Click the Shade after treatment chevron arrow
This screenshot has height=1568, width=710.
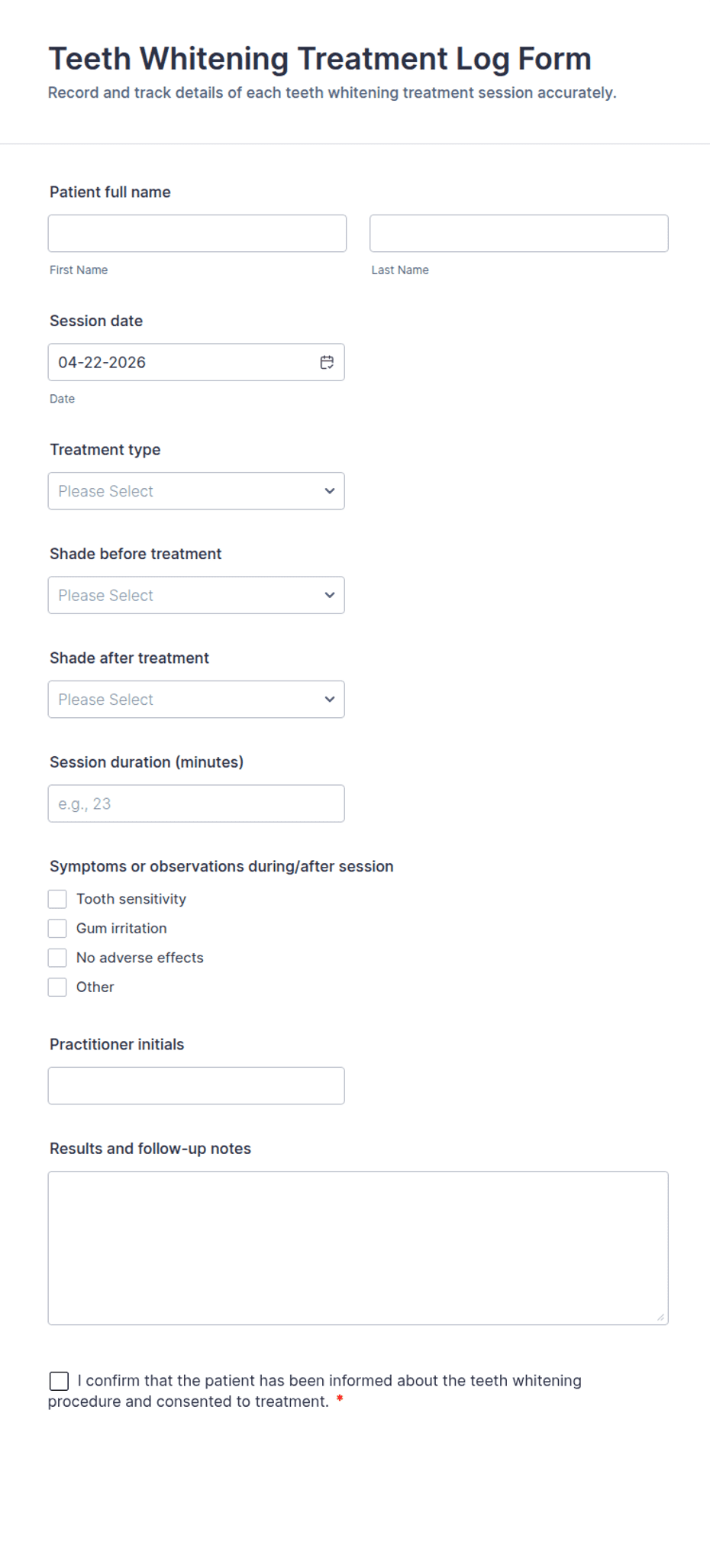[x=330, y=700]
